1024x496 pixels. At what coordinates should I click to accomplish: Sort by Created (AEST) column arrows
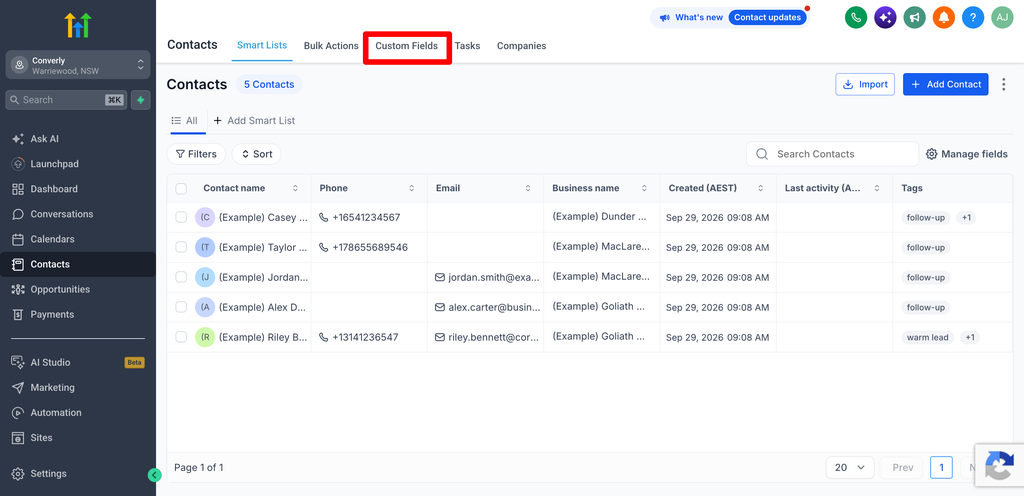click(760, 188)
